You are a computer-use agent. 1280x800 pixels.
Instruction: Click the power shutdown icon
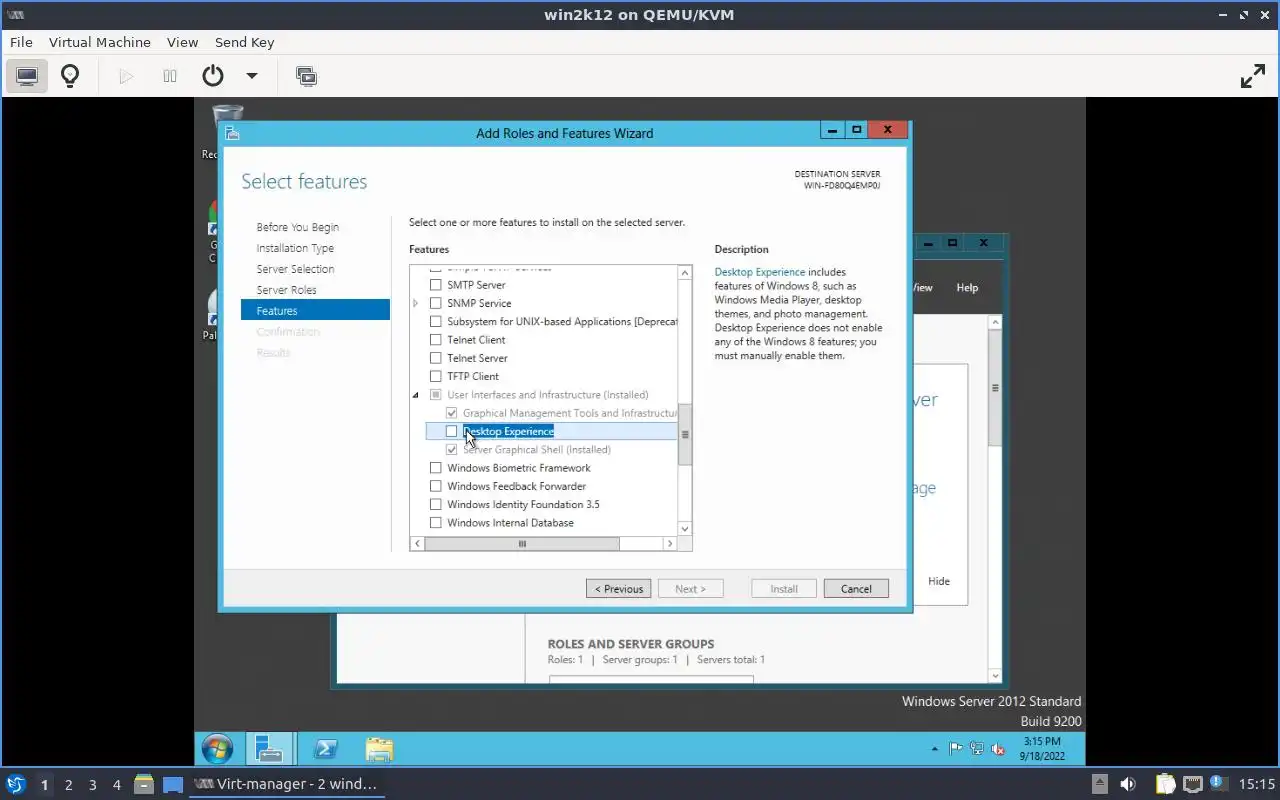pyautogui.click(x=212, y=76)
